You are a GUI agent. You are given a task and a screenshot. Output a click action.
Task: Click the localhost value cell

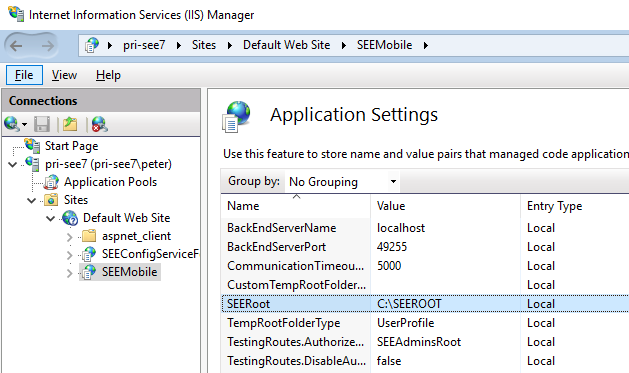[401, 228]
